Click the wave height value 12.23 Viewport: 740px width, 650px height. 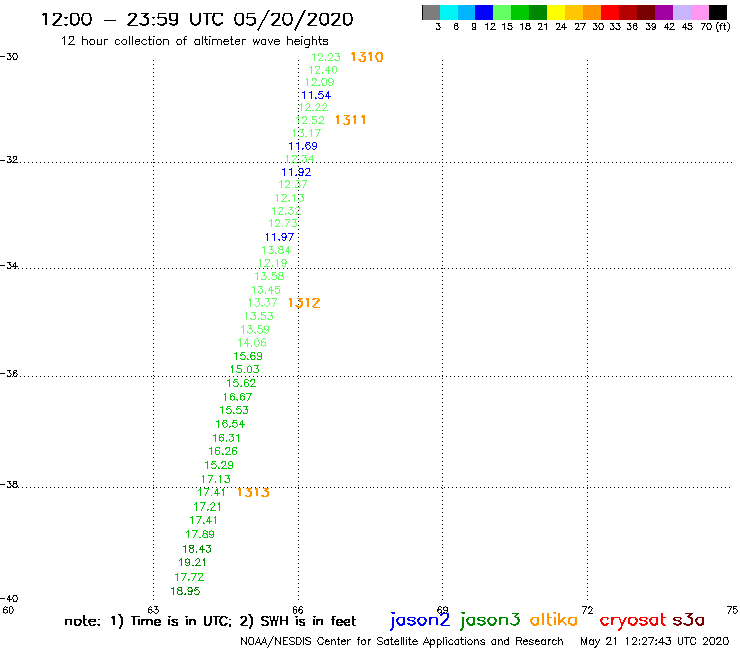(326, 57)
